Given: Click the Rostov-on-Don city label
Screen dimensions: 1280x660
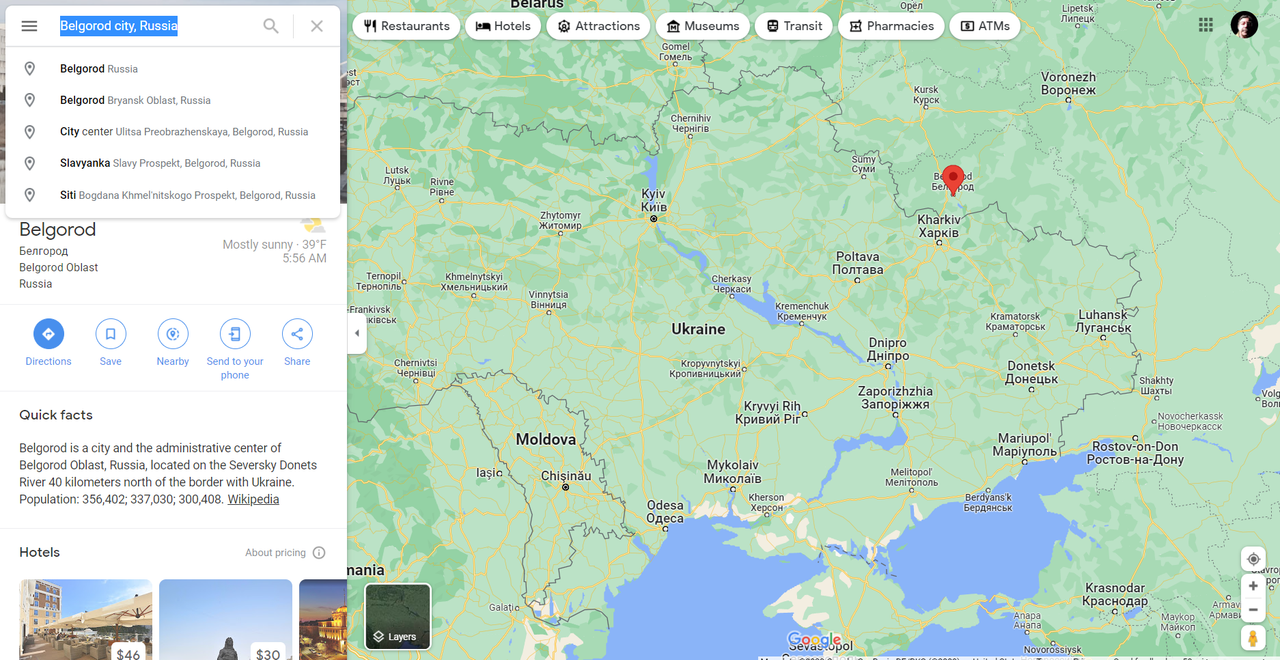Looking at the screenshot, I should pos(1135,453).
